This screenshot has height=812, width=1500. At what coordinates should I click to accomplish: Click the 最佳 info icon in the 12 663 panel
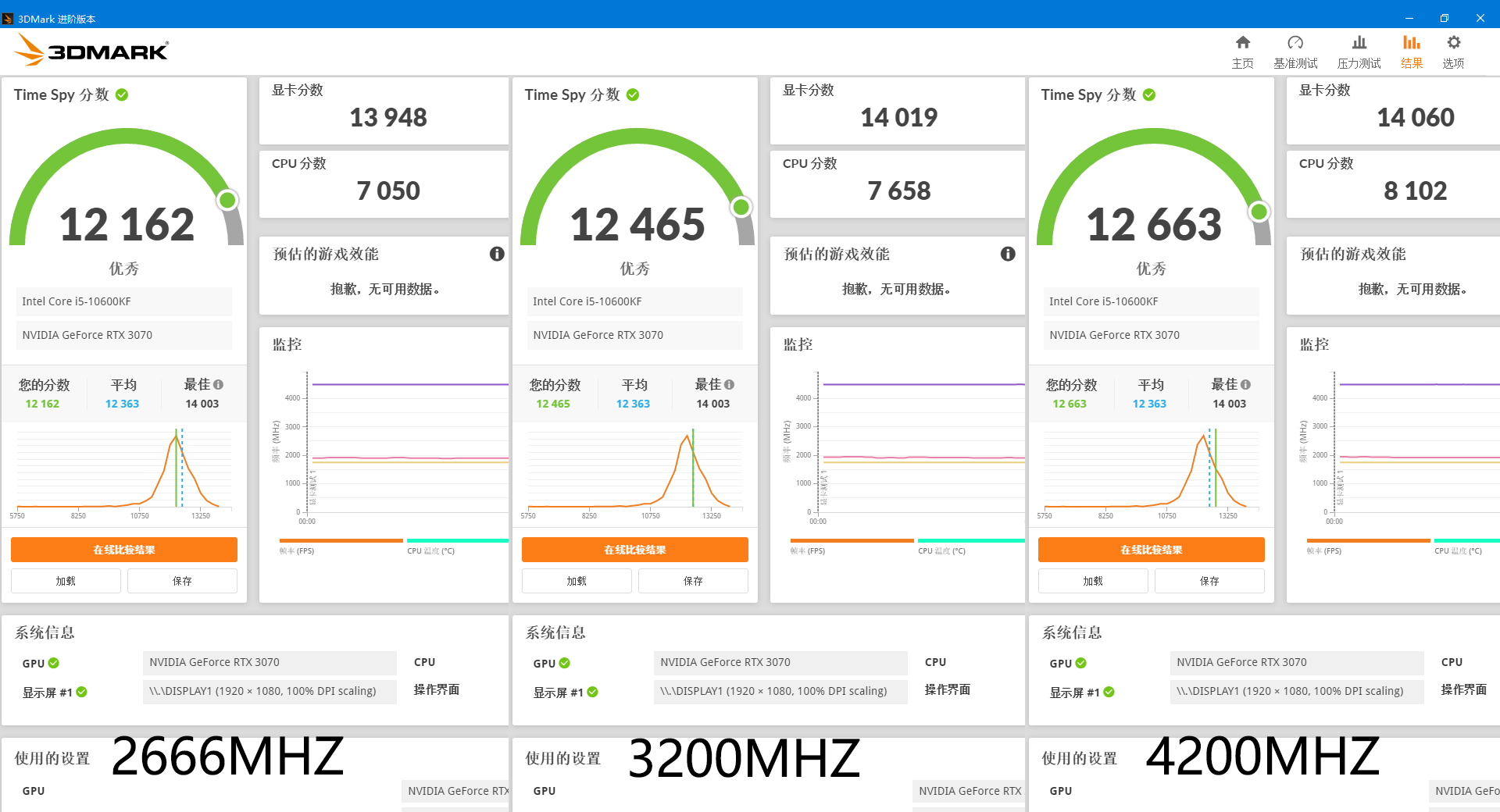pos(1246,384)
